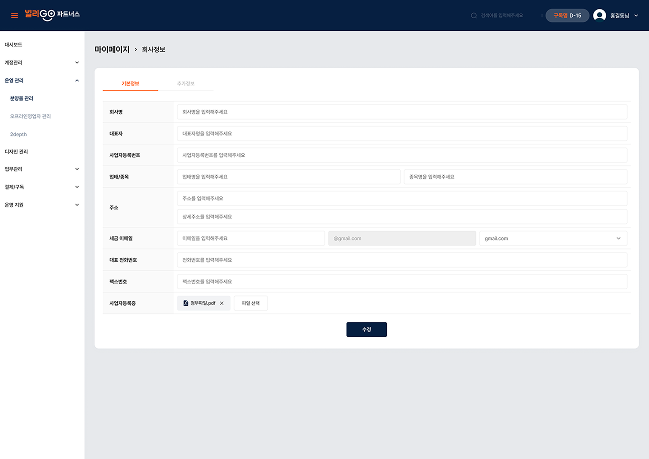The image size is (649, 459).
Task: Click the 주소 row label
Action: 113,207
